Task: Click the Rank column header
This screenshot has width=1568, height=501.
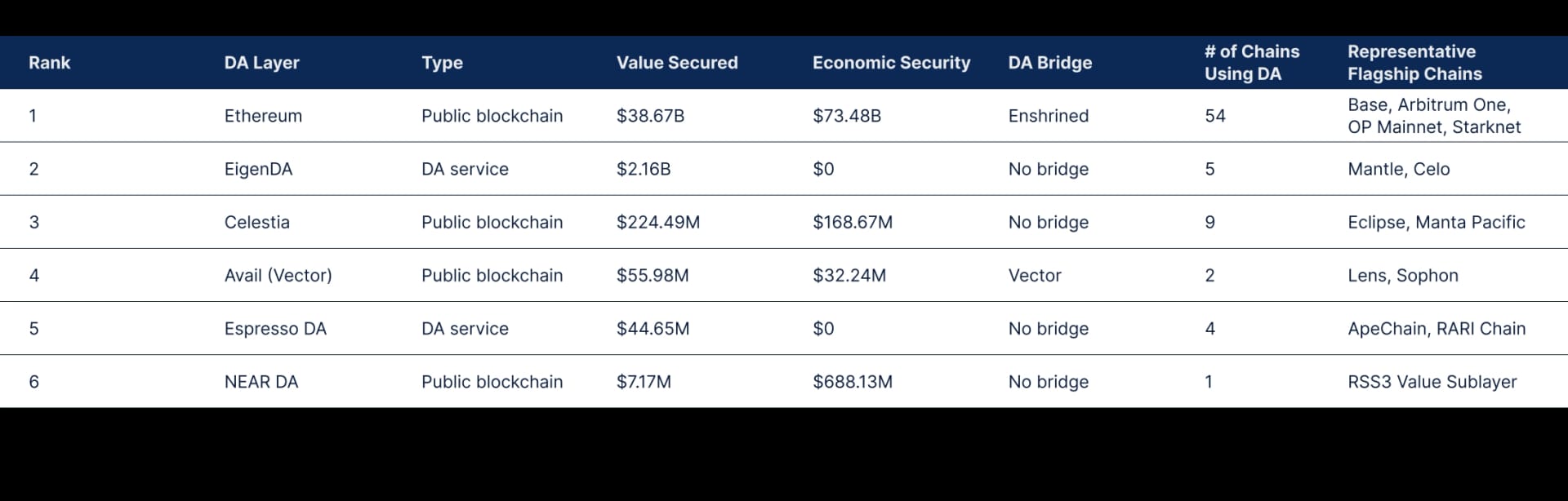Action: click(50, 63)
